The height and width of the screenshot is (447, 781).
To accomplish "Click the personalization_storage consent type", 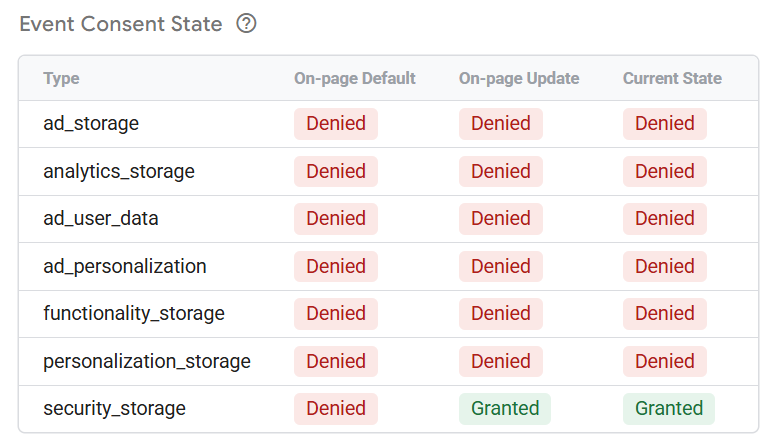I will 147,361.
